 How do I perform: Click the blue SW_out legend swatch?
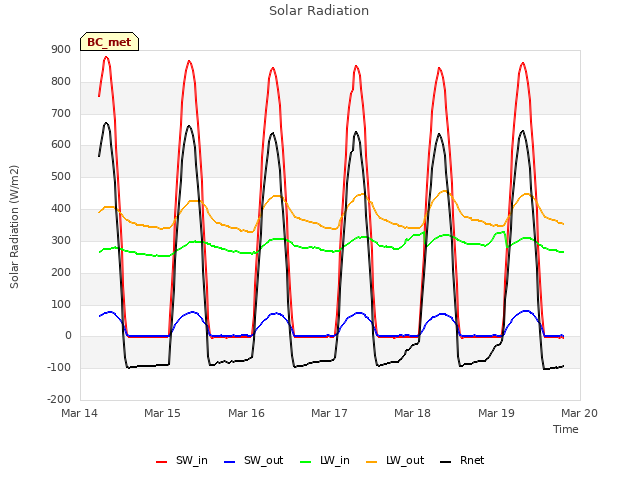point(230,462)
